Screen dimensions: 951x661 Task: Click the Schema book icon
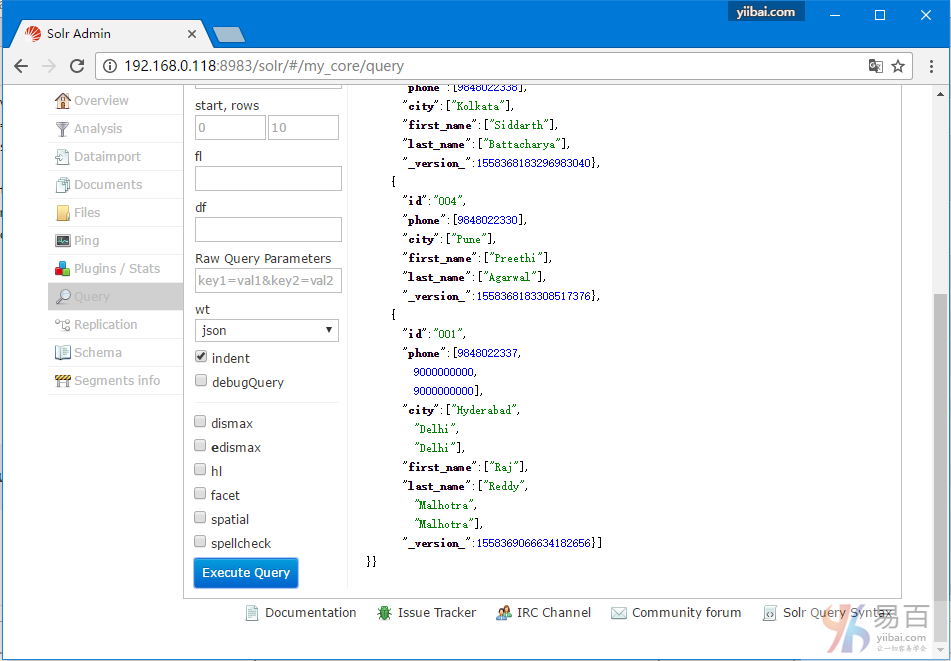coord(62,352)
